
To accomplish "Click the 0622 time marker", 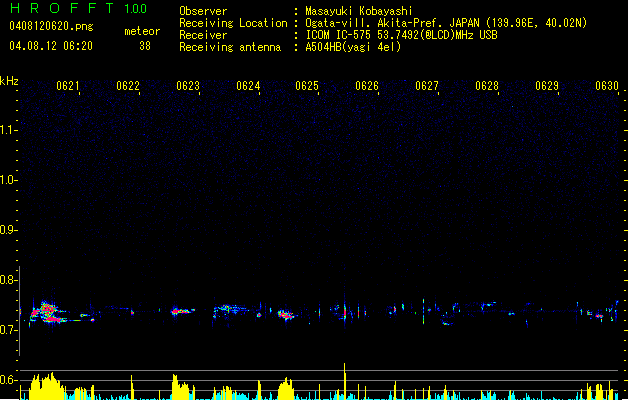I will click(x=128, y=86).
